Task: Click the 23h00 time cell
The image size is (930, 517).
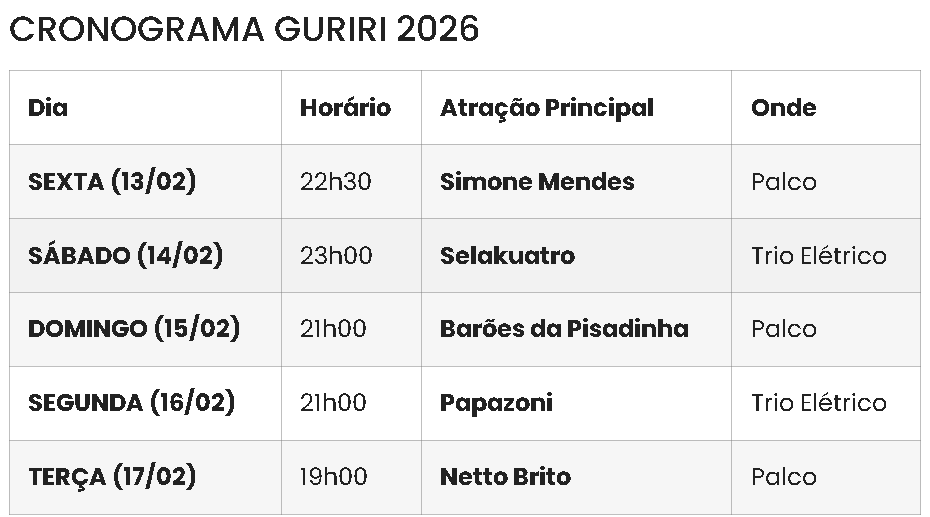Action: [x=335, y=256]
